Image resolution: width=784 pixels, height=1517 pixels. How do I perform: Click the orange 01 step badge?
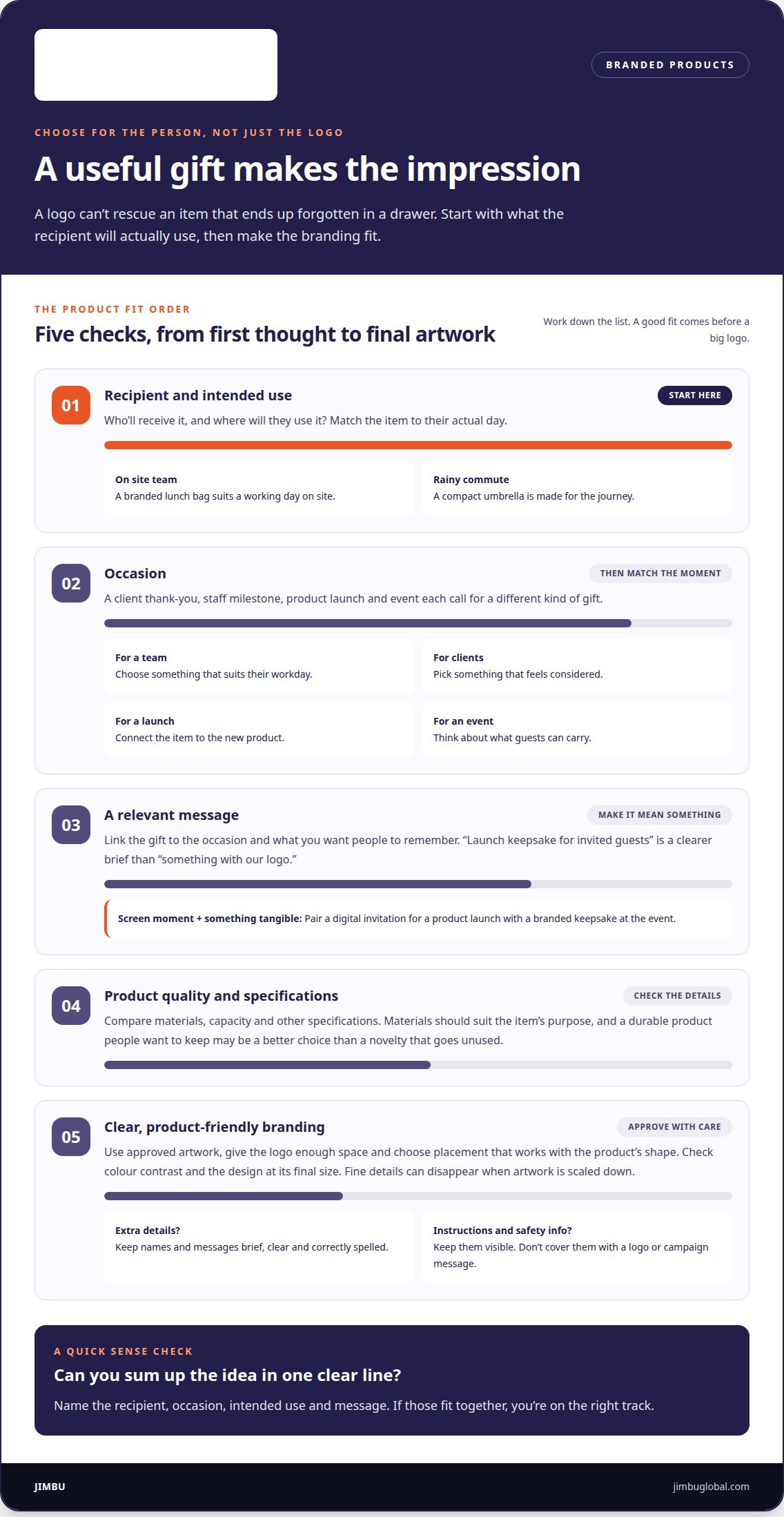(x=71, y=405)
